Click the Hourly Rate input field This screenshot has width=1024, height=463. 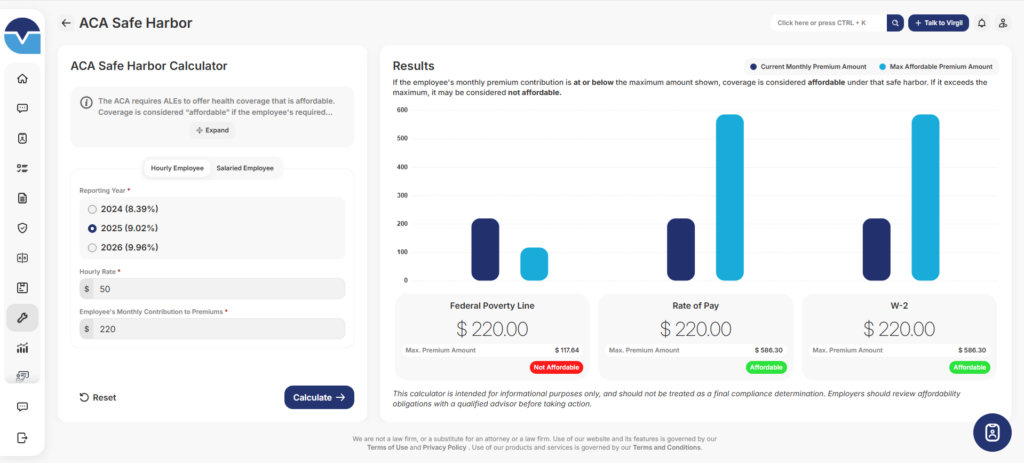218,289
